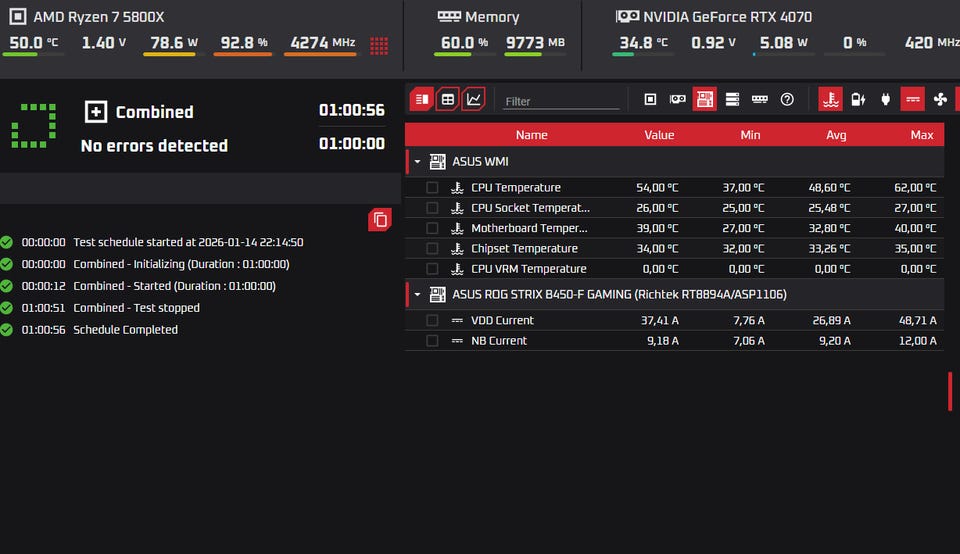Viewport: 960px width, 554px height.
Task: Click the GPU temperature 34.8 °C bar
Action: coord(642,54)
